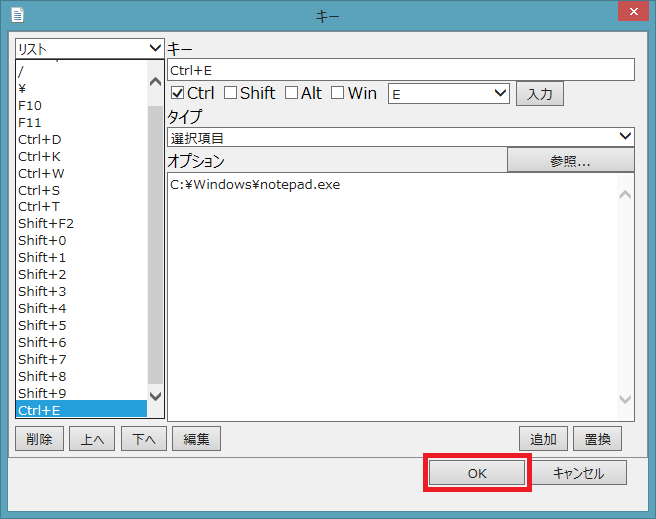Enable the Shift modifier checkbox
This screenshot has height=519, width=656.
[x=231, y=93]
